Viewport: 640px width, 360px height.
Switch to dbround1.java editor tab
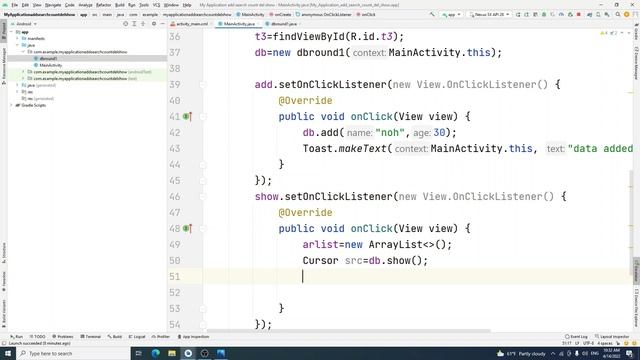coord(284,24)
